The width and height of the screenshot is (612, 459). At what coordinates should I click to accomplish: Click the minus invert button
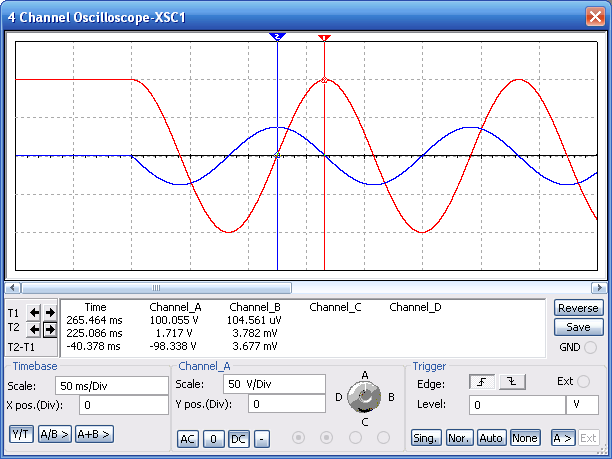click(x=262, y=439)
